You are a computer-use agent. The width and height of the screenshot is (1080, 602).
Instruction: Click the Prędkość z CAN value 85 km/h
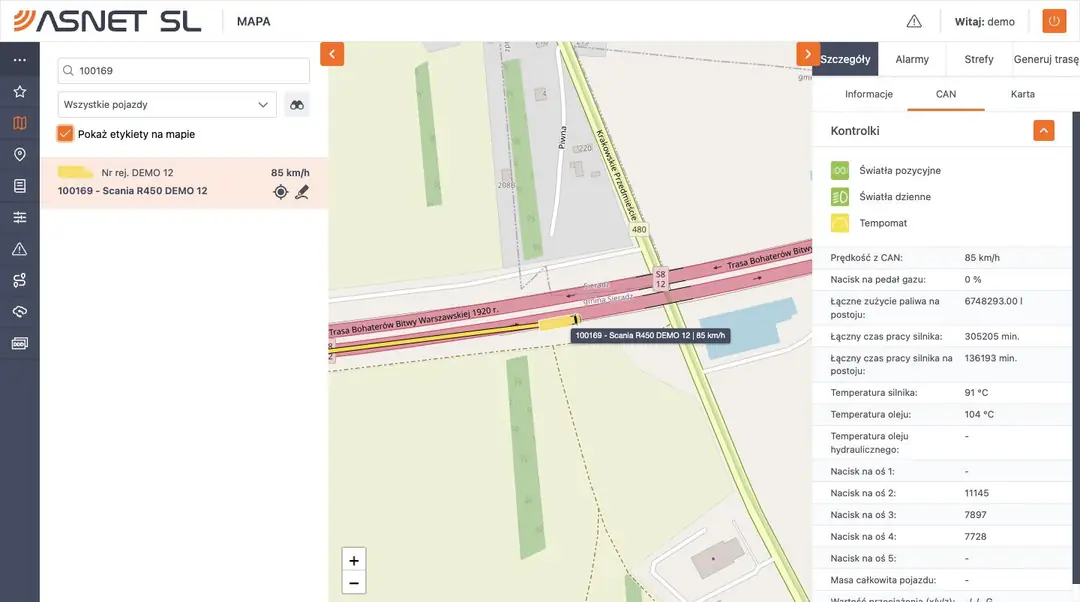982,258
